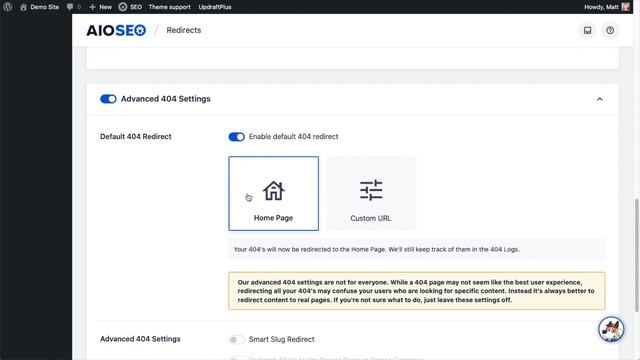Click the Smart Slug Redirect label
Screen dimensions: 640x360
tap(282, 340)
